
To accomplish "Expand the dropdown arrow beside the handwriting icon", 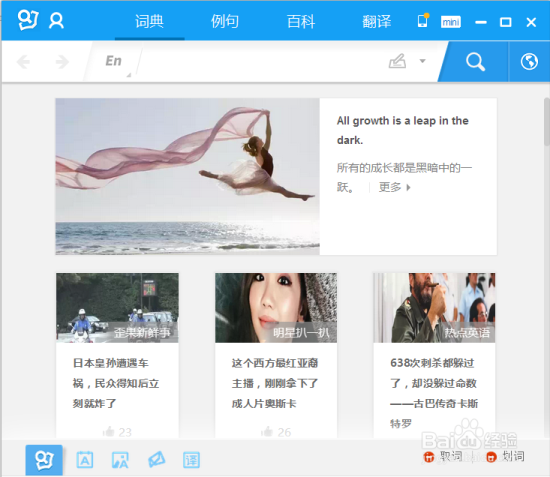I will [423, 61].
